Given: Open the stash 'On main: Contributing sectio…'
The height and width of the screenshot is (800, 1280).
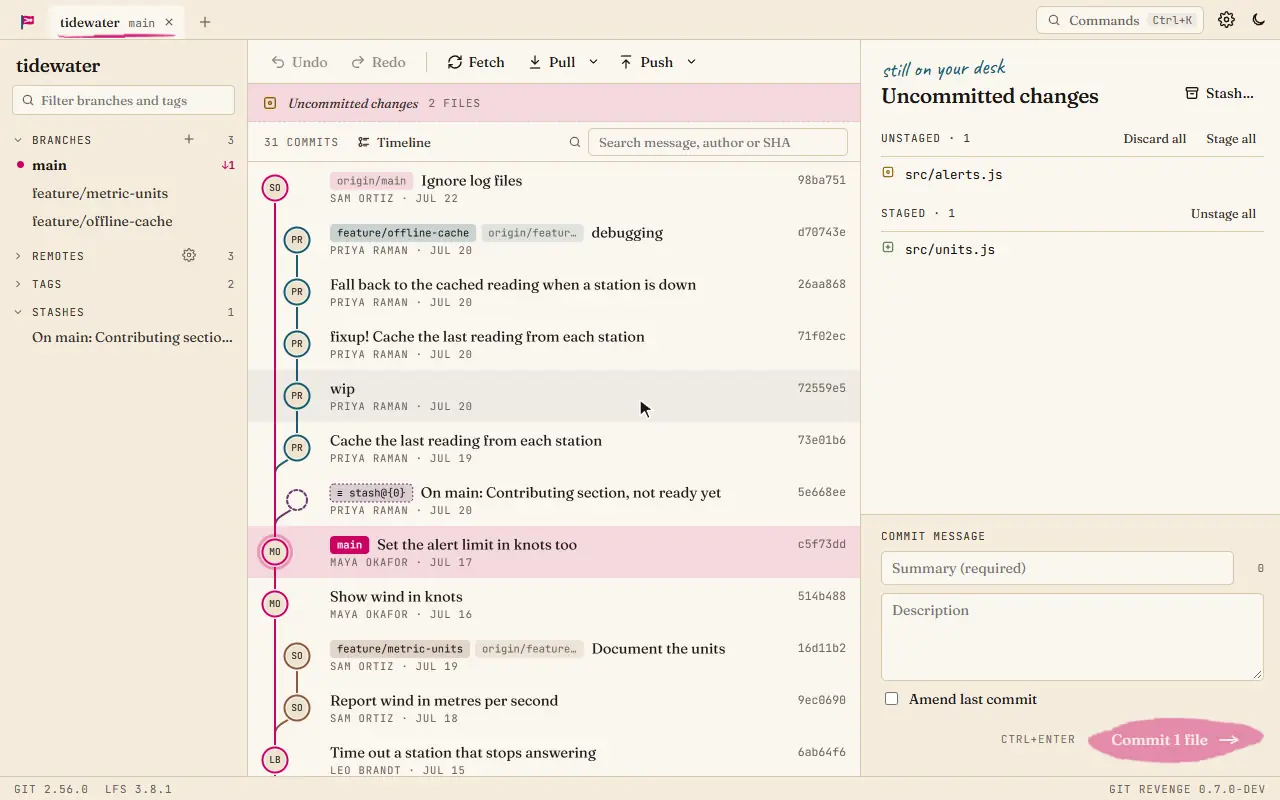Looking at the screenshot, I should (124, 338).
